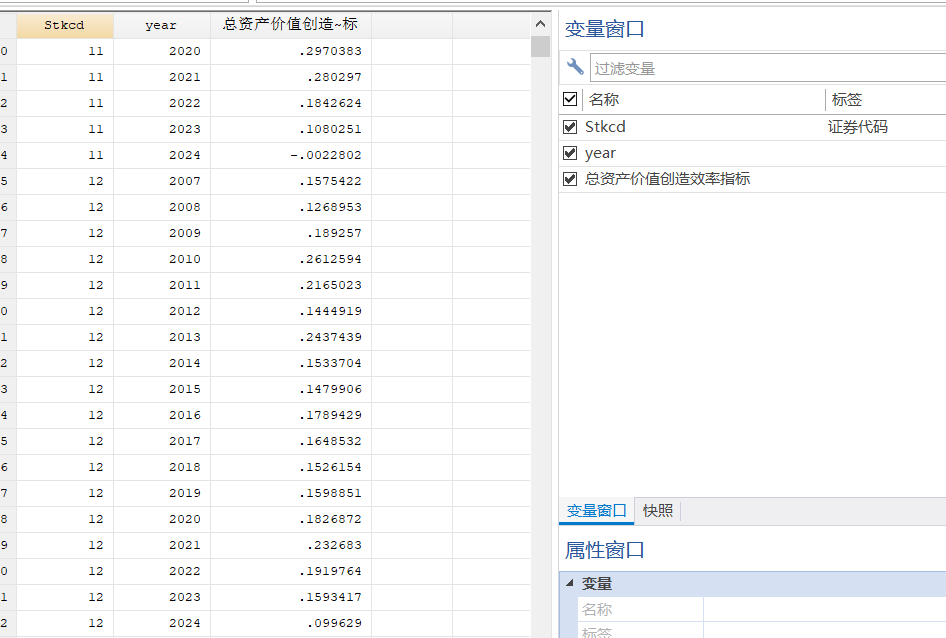Image resolution: width=946 pixels, height=638 pixels.
Task: Select the cell with value -.0022802
Action: coord(291,155)
